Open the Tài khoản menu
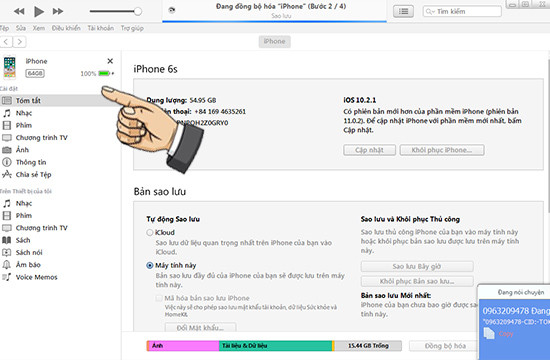This screenshot has width=550, height=360. pyautogui.click(x=101, y=28)
